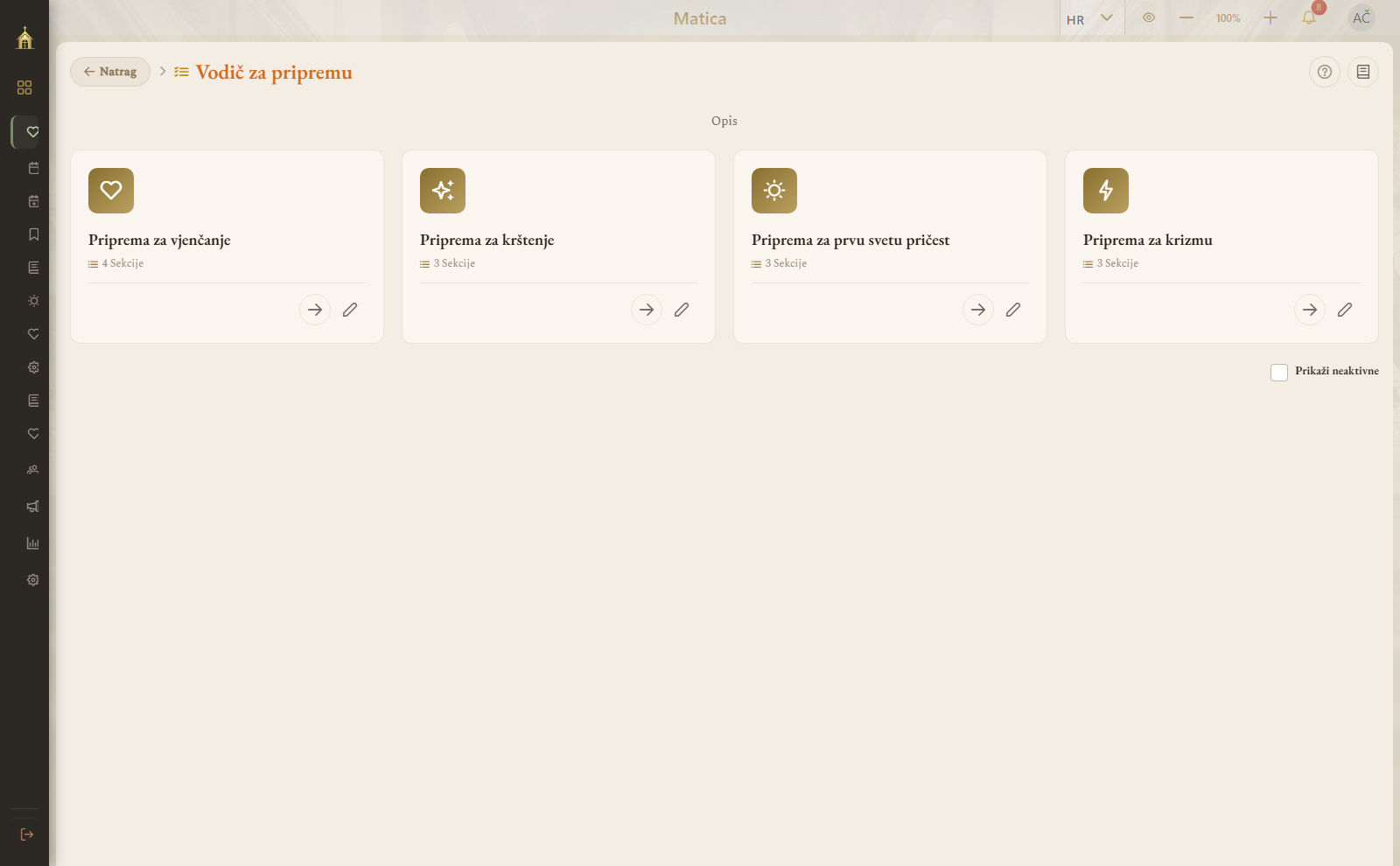Click the logout icon in the sidebar

[x=27, y=835]
